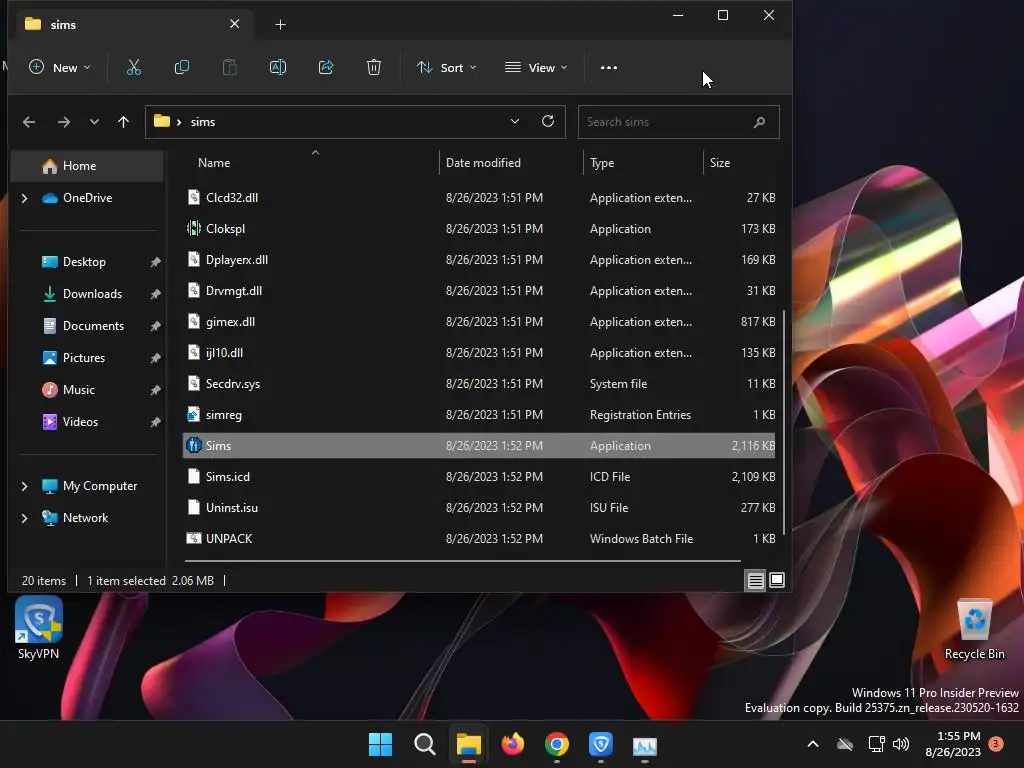Click the horizontal scrollbar below file list
1024x768 pixels.
point(462,560)
